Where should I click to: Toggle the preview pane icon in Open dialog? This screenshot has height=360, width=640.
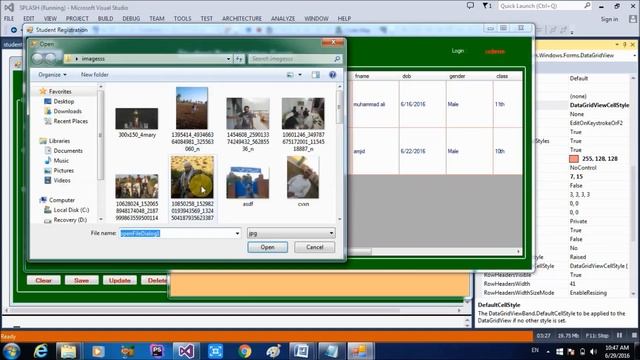point(316,75)
